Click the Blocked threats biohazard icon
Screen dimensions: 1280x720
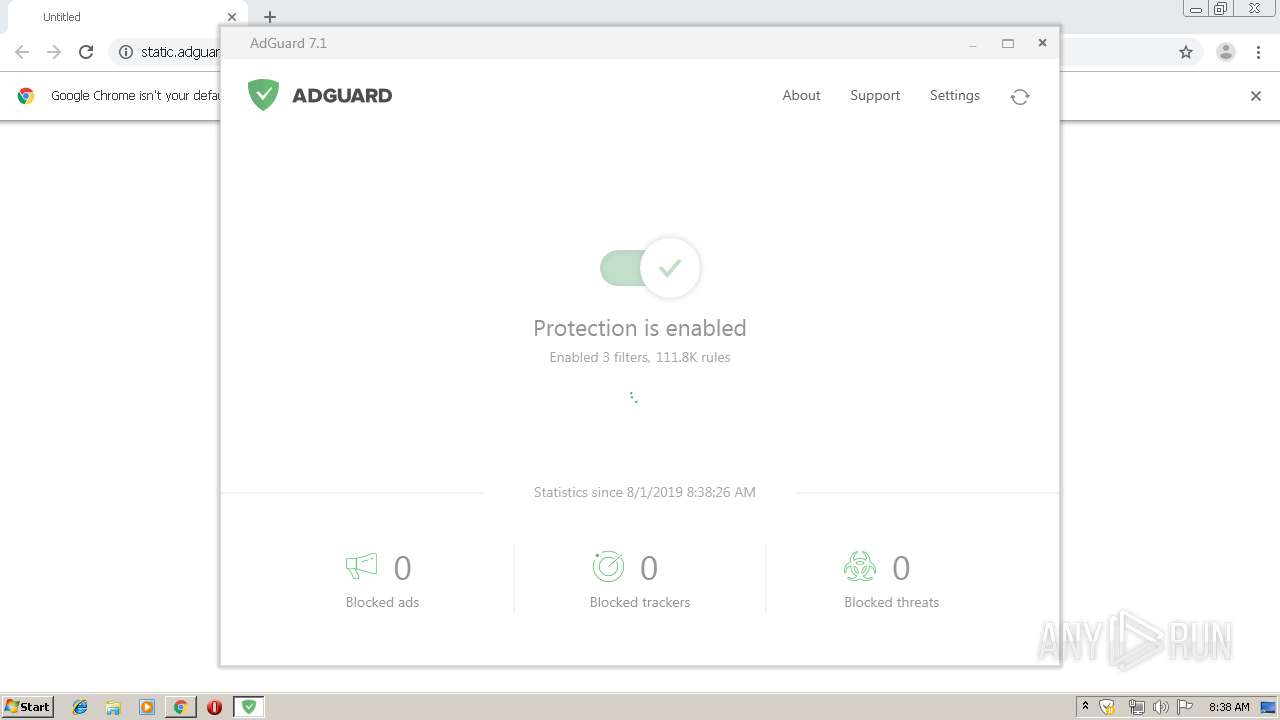(x=860, y=566)
